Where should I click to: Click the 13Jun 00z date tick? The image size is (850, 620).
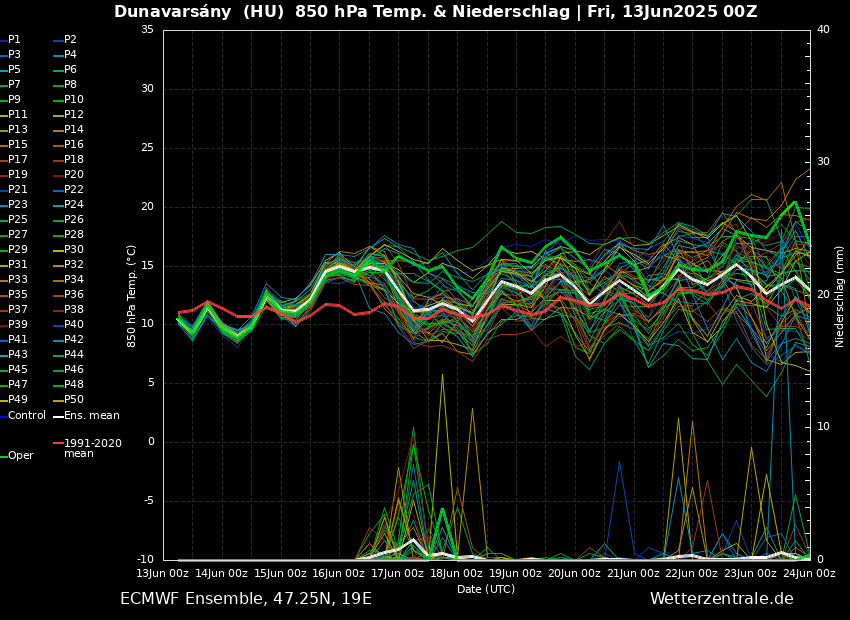(x=162, y=574)
